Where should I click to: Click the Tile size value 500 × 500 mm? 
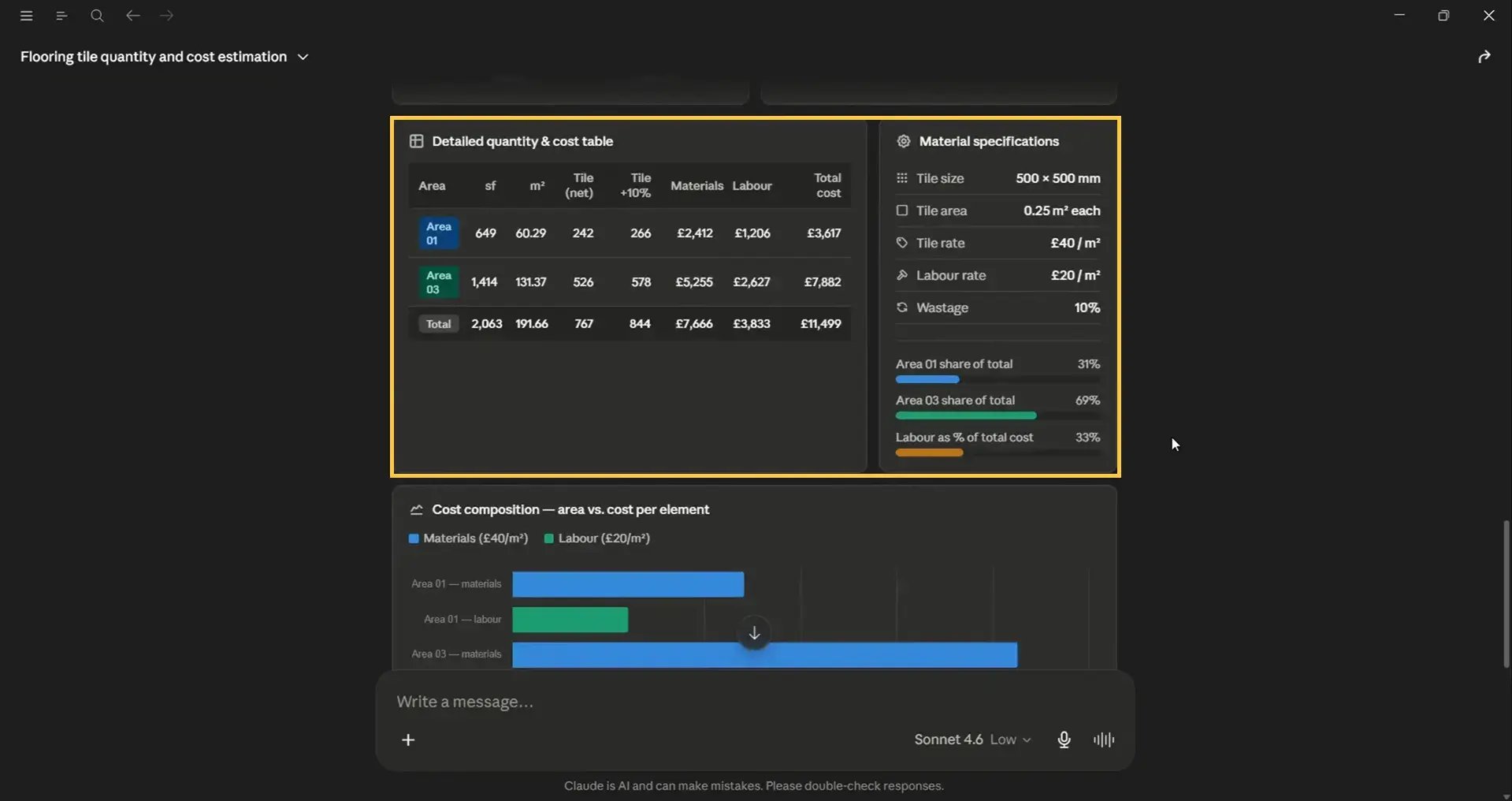[x=1057, y=178]
